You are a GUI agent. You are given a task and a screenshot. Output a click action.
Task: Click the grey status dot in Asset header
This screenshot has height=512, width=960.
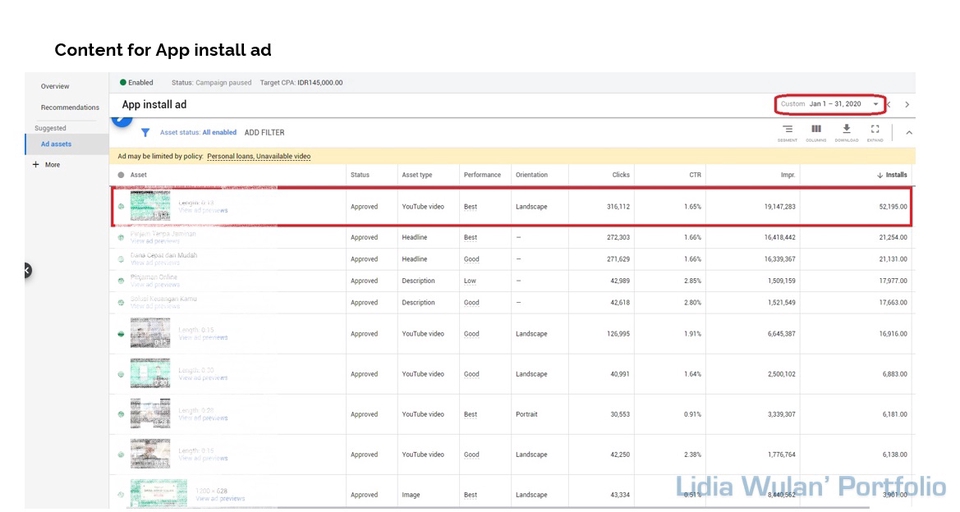pyautogui.click(x=121, y=175)
